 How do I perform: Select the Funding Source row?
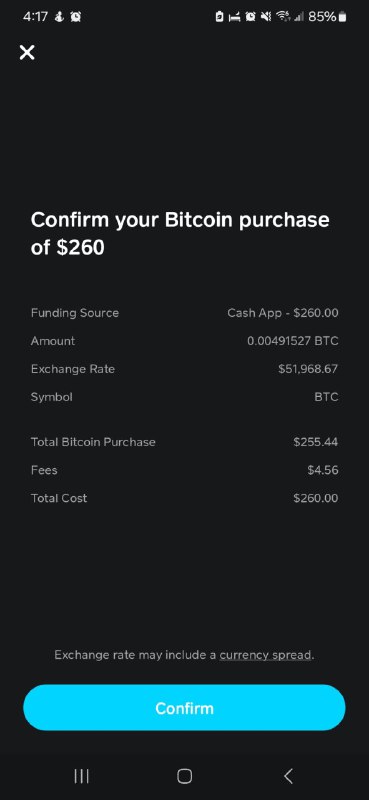click(184, 313)
